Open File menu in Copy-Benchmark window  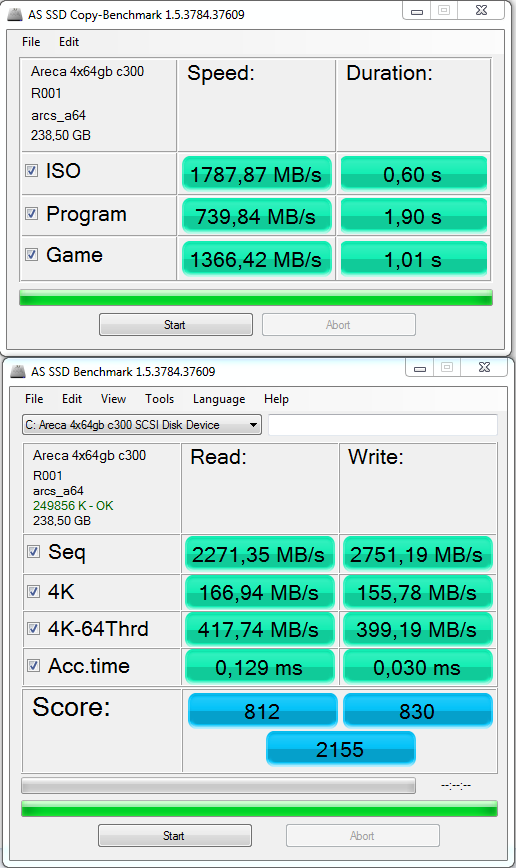click(x=31, y=42)
